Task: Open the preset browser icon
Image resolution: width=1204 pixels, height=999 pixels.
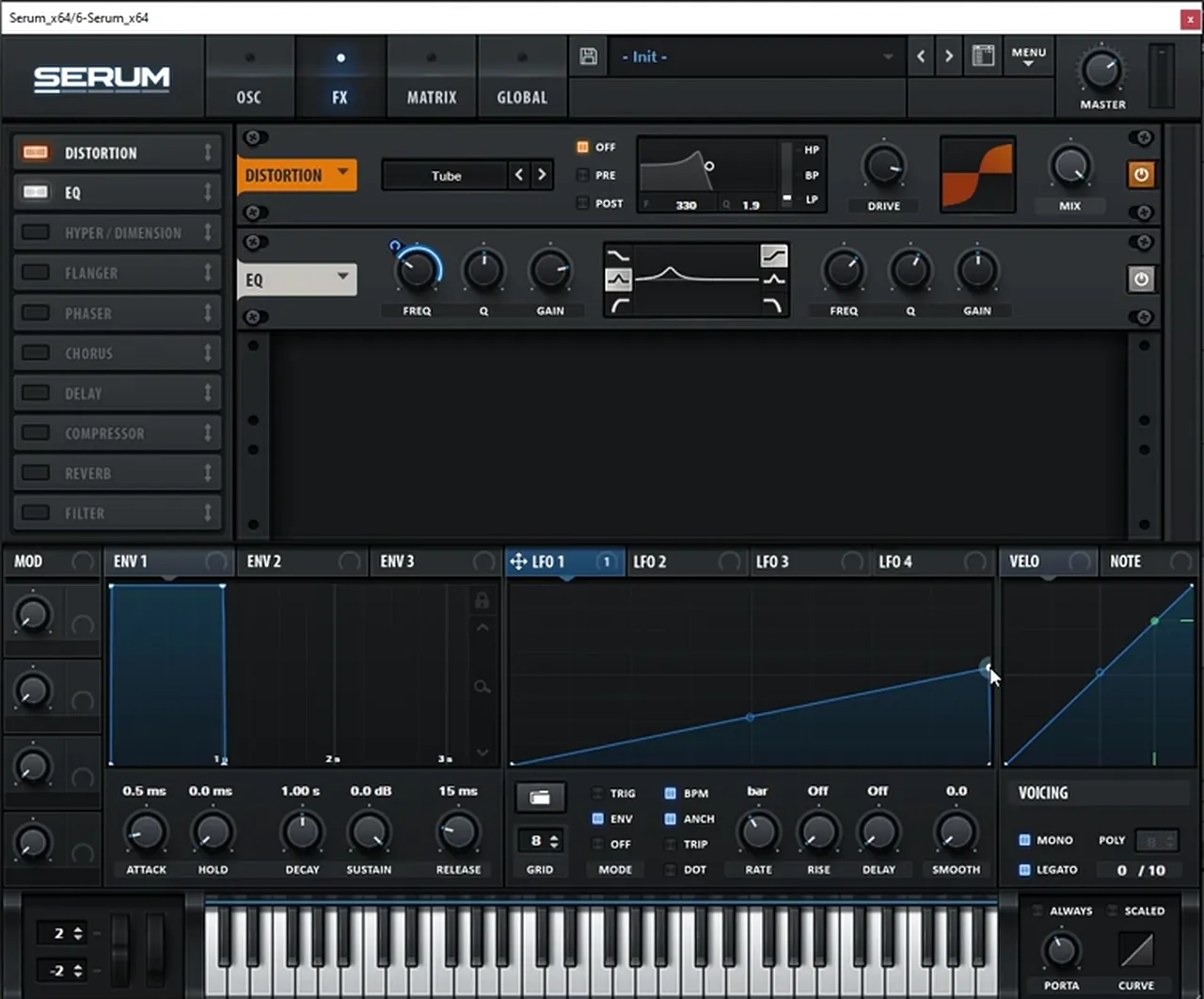Action: tap(983, 55)
